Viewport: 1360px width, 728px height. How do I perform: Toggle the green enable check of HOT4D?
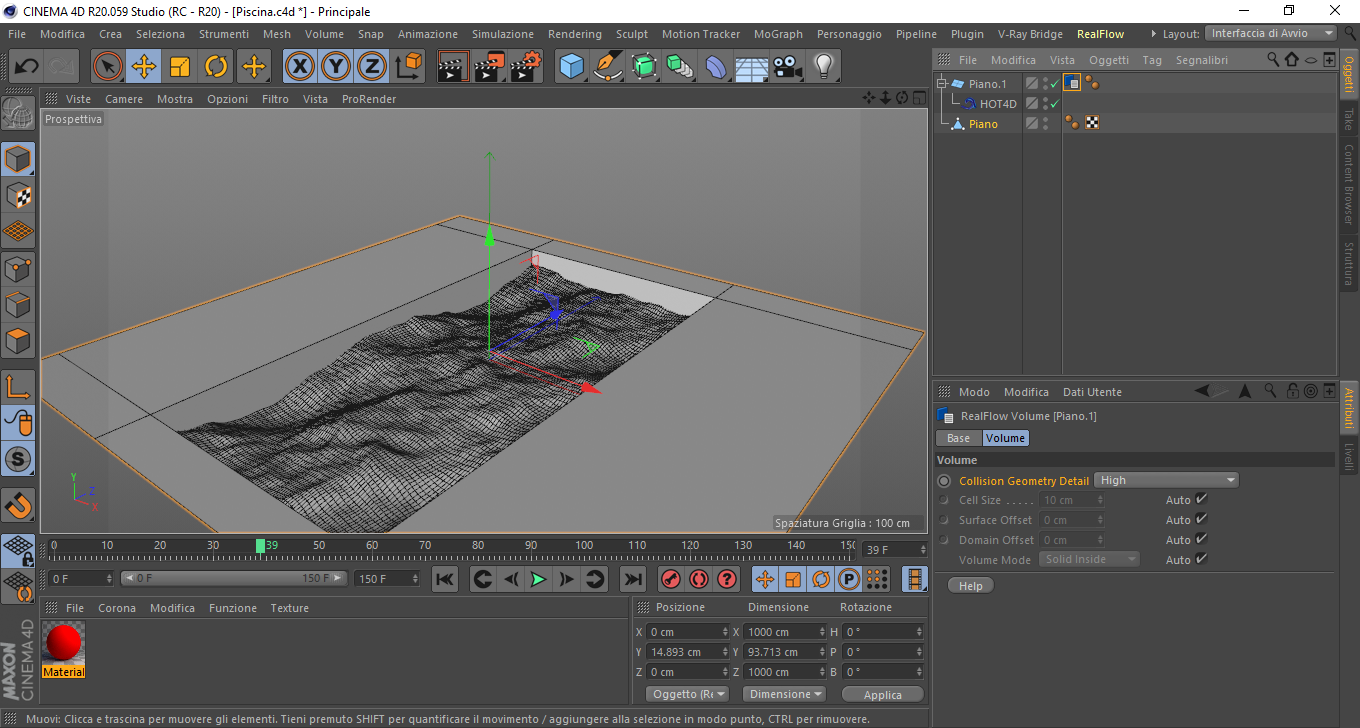click(1054, 104)
